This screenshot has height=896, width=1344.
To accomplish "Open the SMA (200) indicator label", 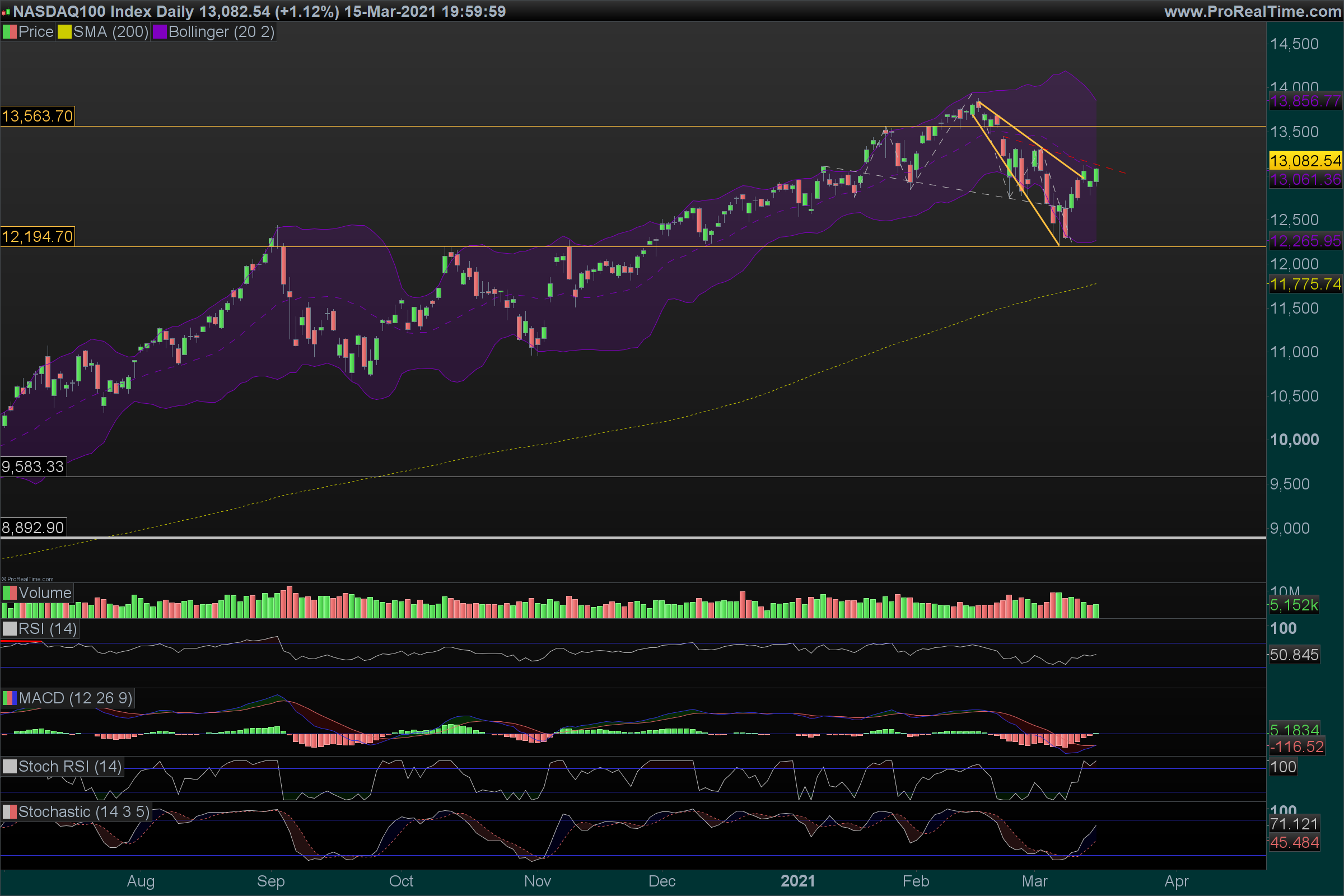I will click(111, 32).
